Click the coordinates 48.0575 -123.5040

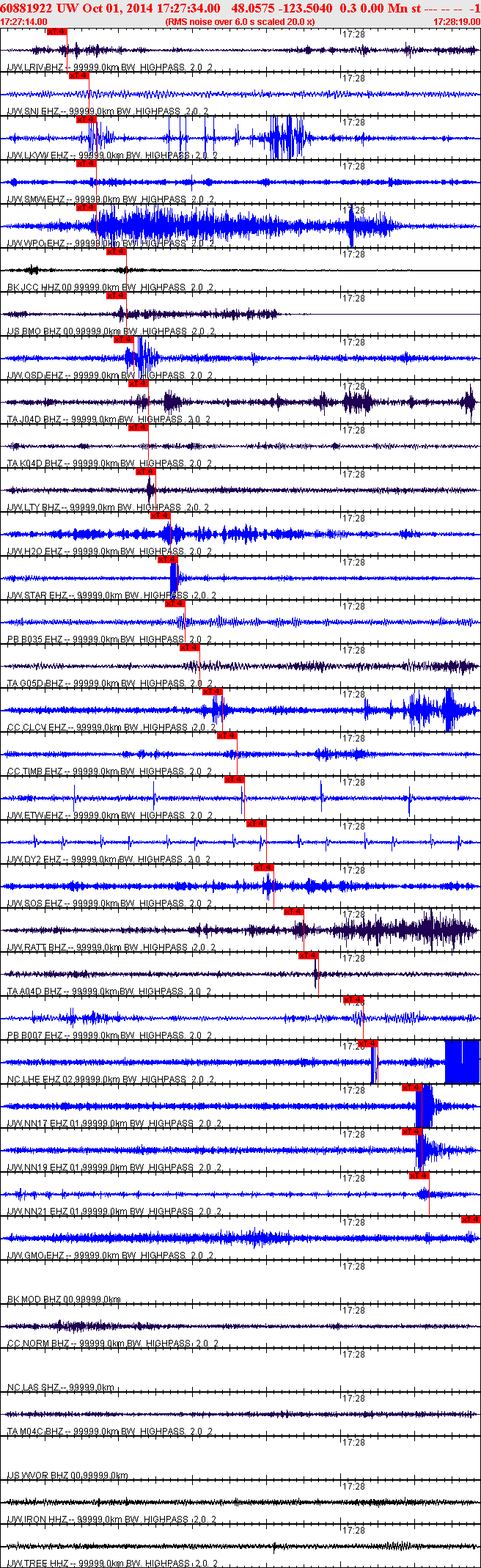pyautogui.click(x=282, y=8)
